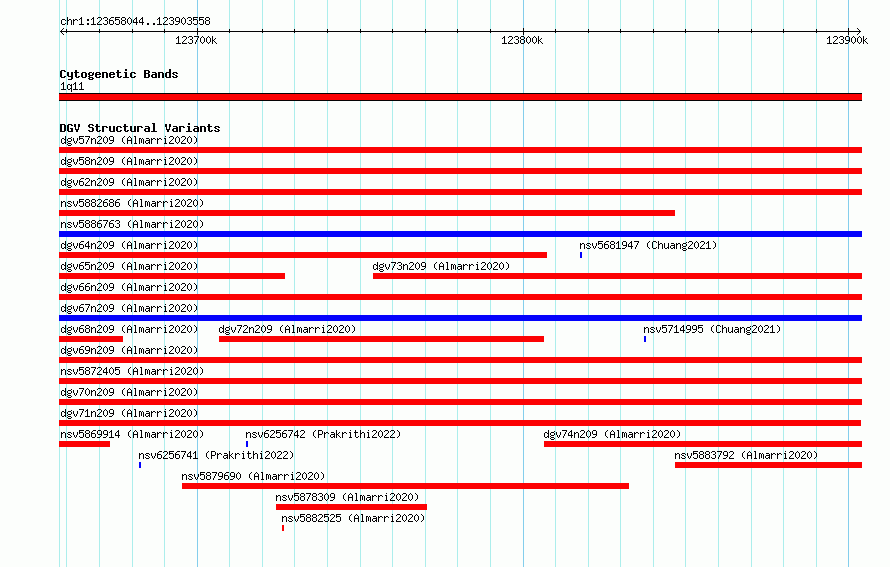Viewport: 890px width, 567px height.
Task: Click the dgv74n209 (Almarri2020) label
Action: point(612,434)
